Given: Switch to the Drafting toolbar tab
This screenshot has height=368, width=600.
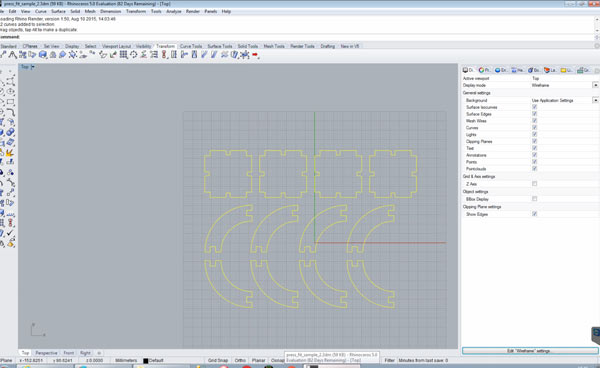Looking at the screenshot, I should pos(328,46).
